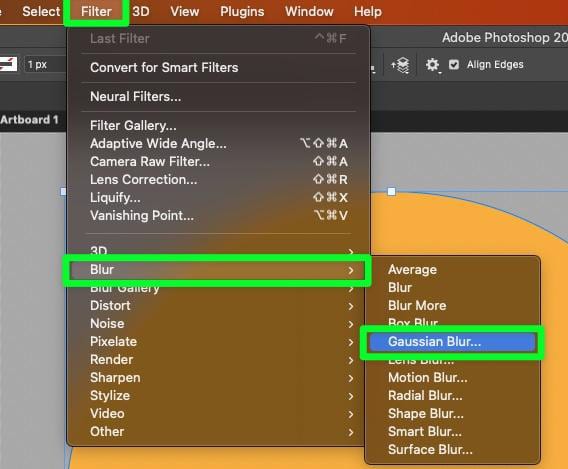Open the 3D menu in menu bar
Viewport: 568px width, 469px height.
tap(141, 12)
